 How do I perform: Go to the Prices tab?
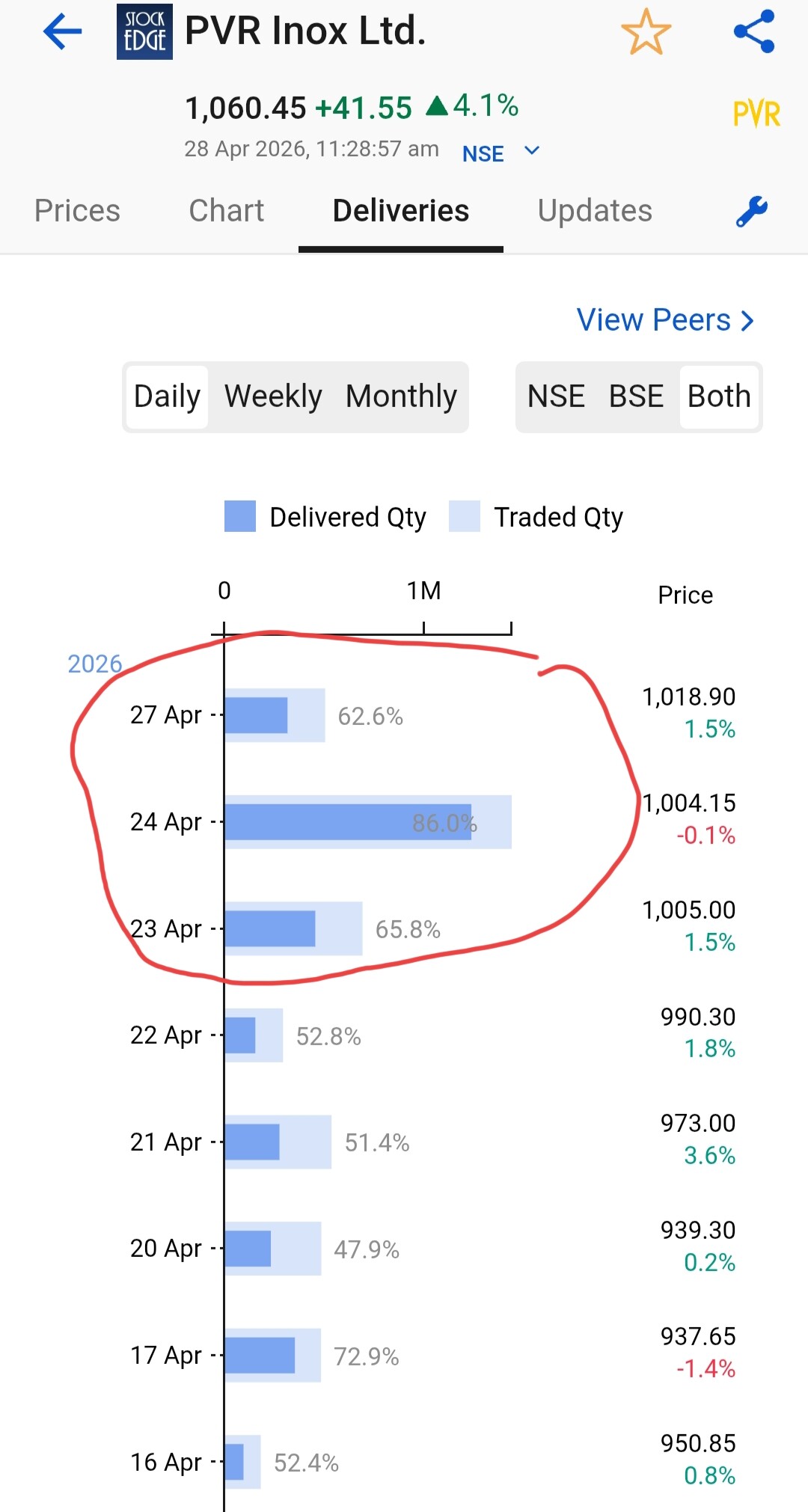tap(77, 211)
